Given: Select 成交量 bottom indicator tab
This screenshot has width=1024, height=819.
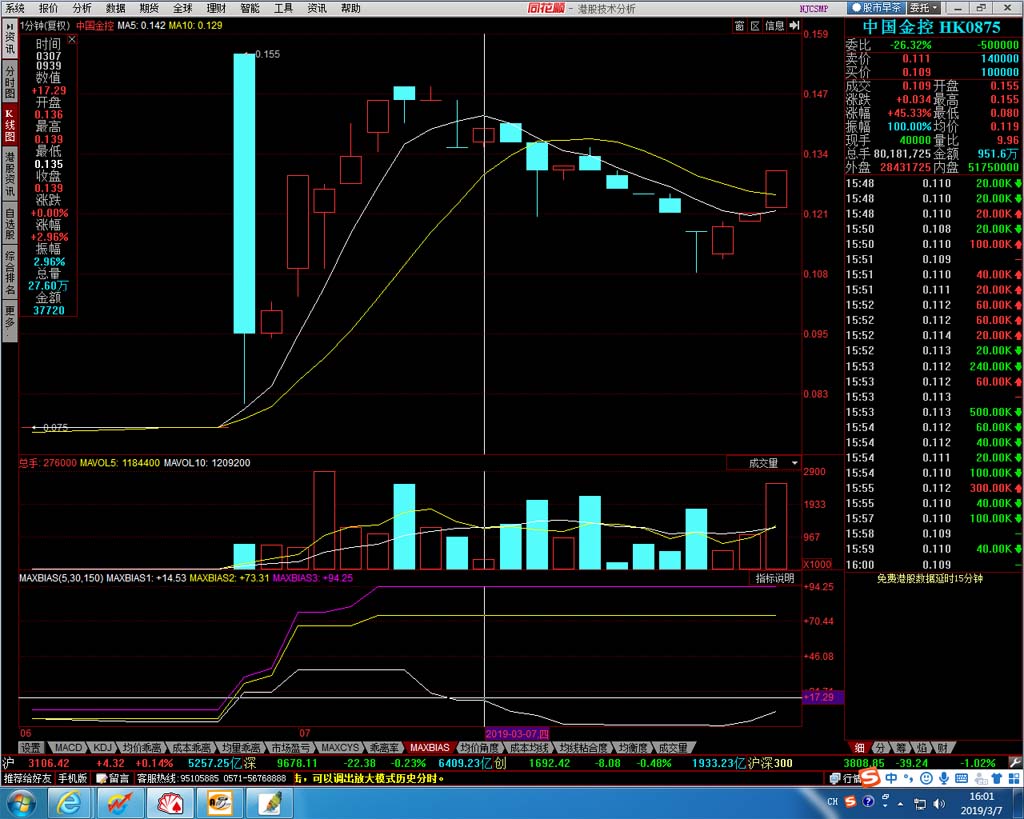Looking at the screenshot, I should (x=673, y=747).
